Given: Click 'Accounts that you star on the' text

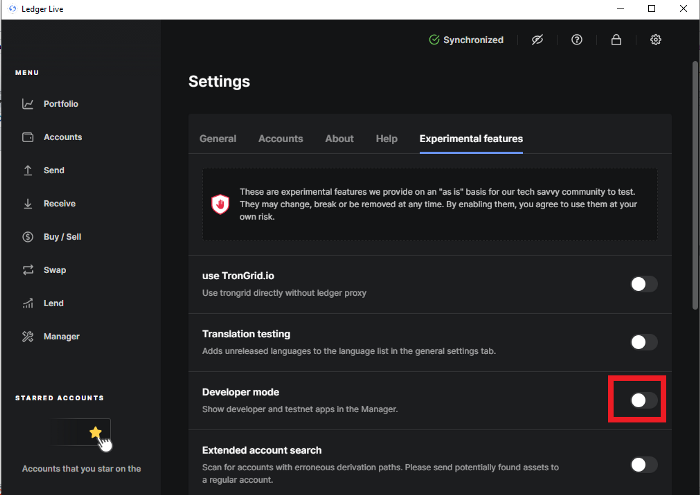Looking at the screenshot, I should tap(81, 469).
